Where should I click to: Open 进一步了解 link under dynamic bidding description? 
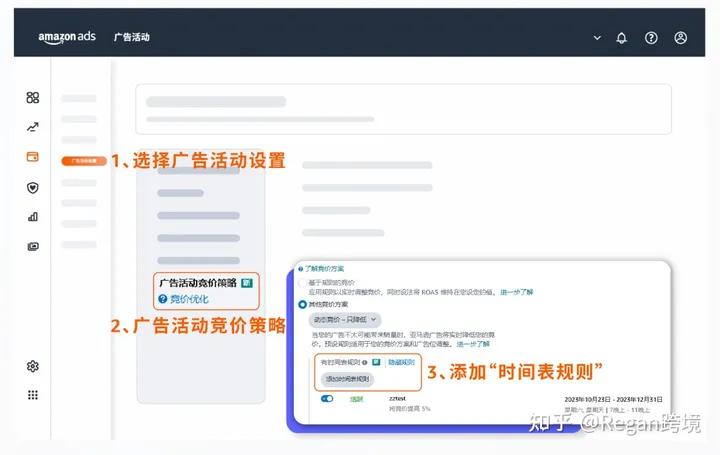473,344
